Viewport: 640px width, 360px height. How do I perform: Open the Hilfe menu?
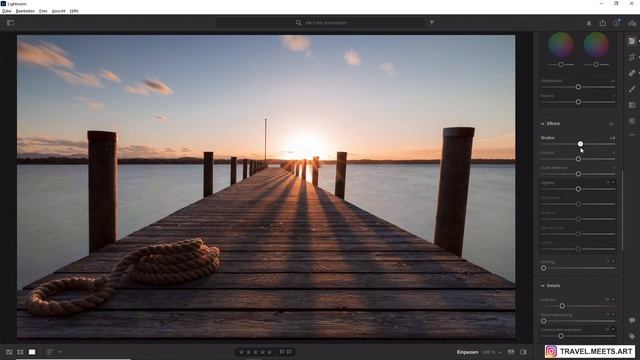tap(74, 11)
